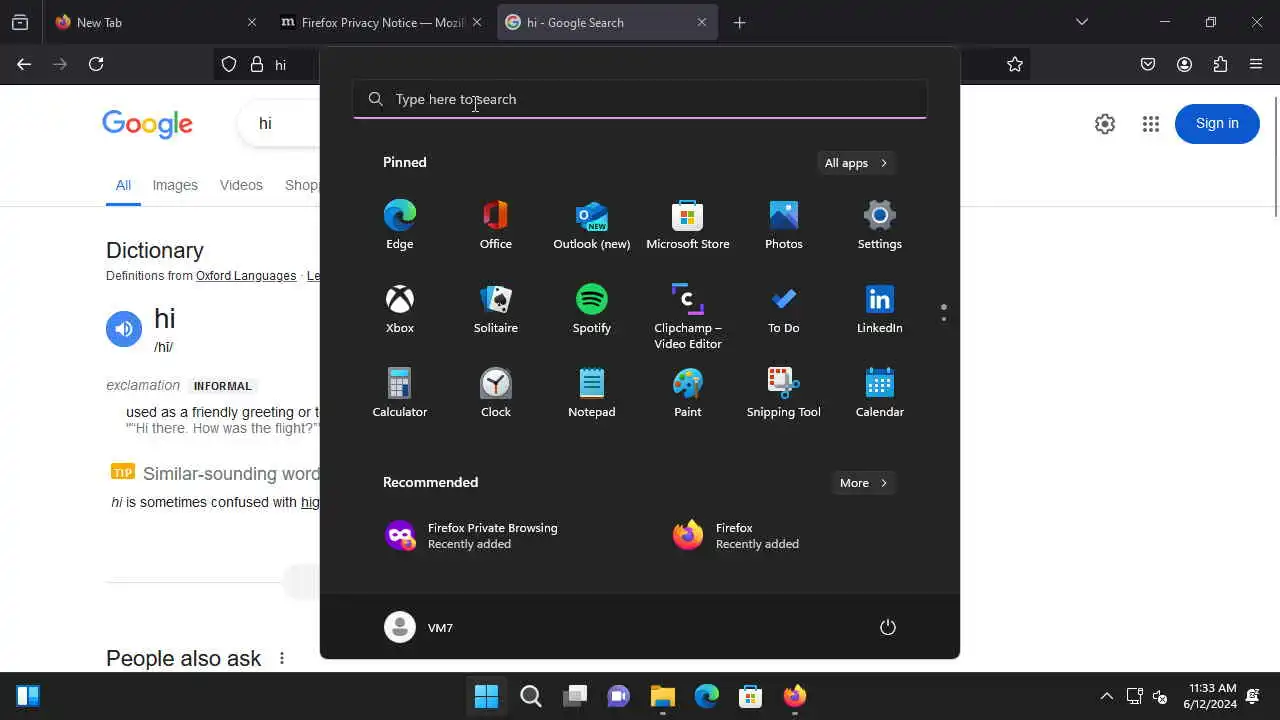Click the power button in Start menu
Screen dimensions: 1280x720
coord(887,627)
